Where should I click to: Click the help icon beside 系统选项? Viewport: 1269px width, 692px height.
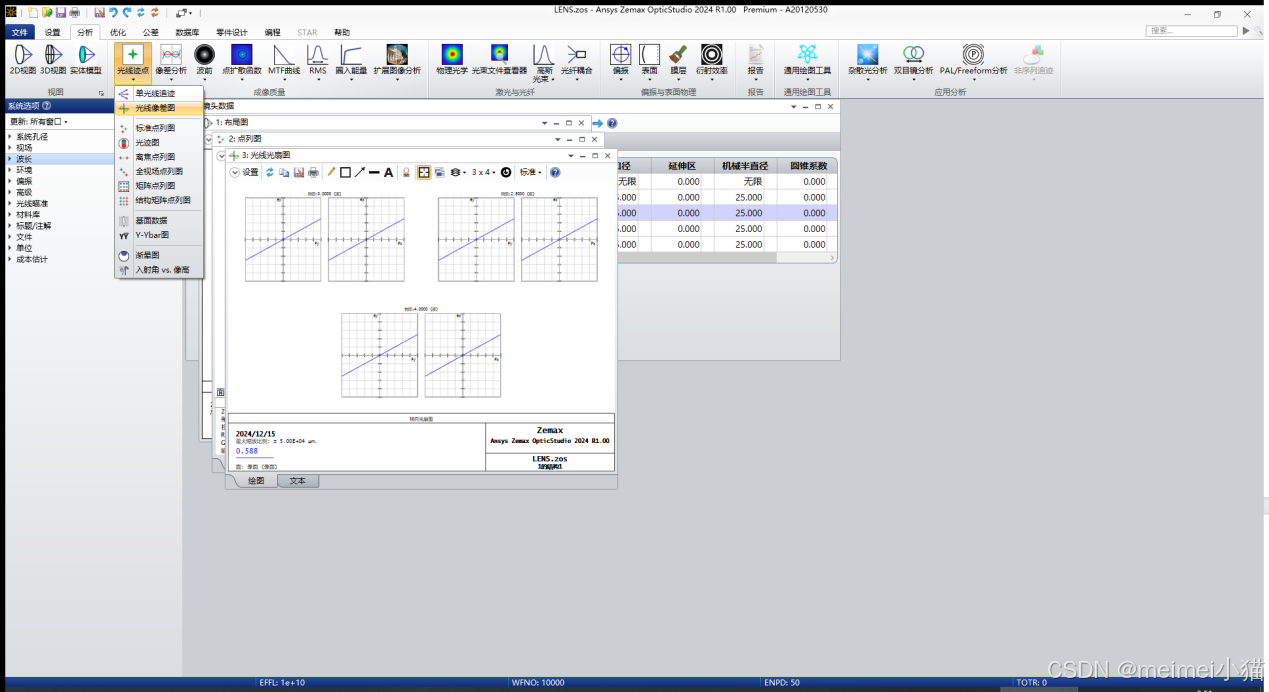[x=47, y=105]
